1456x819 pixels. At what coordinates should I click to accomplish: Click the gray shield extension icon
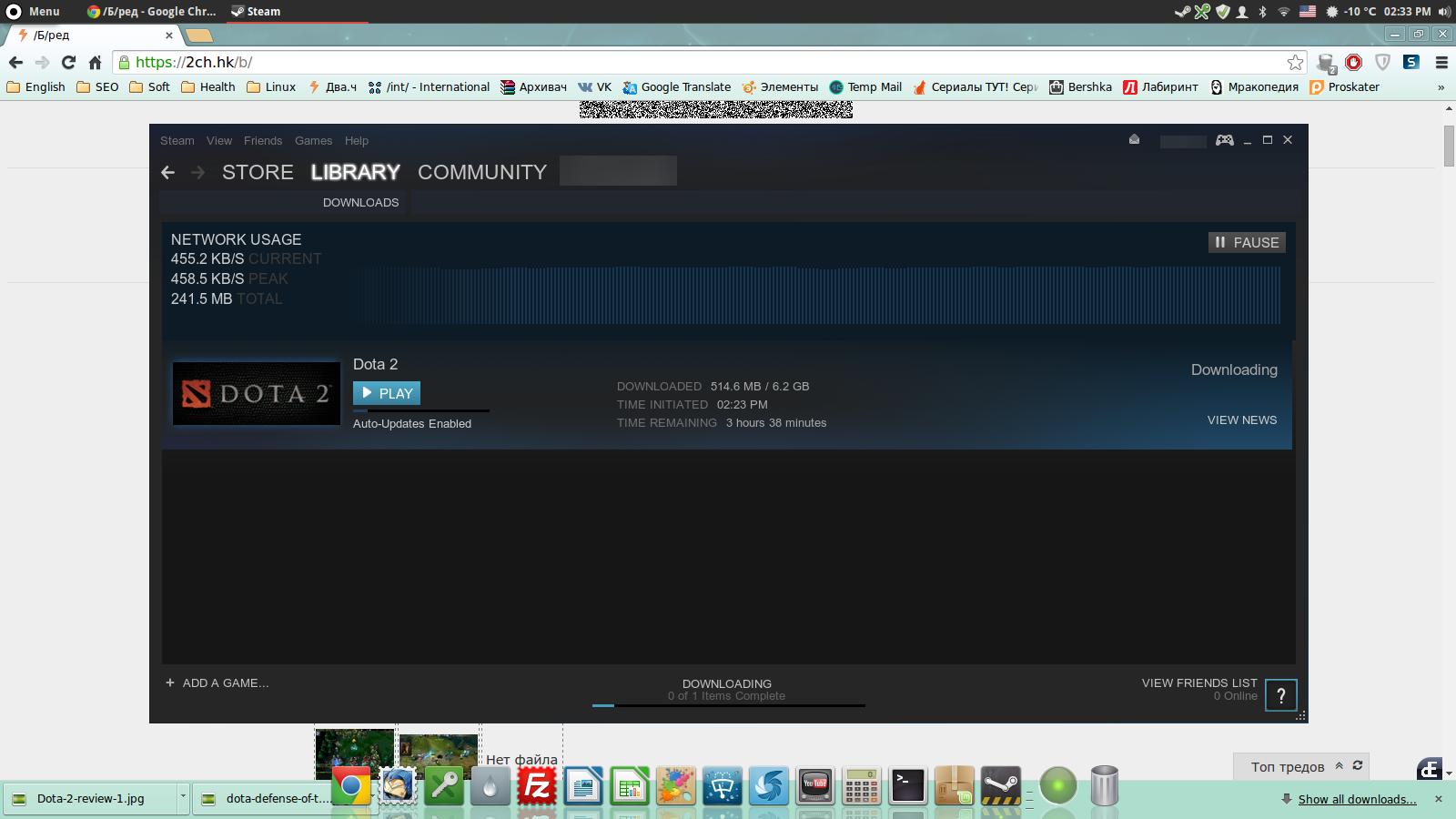[1382, 62]
